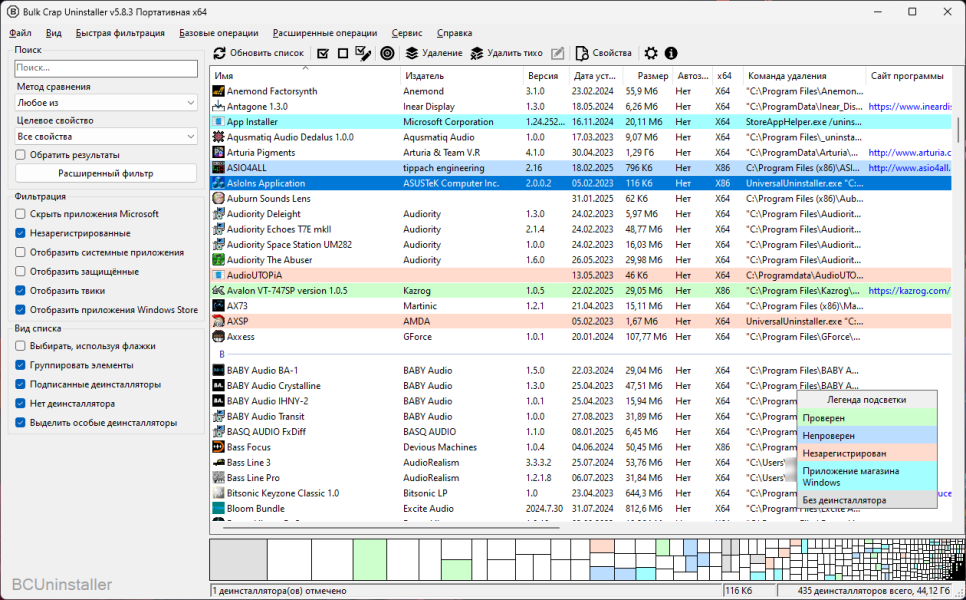Click the deselect-all empty box toolbar icon
Image resolution: width=966 pixels, height=600 pixels.
343,54
